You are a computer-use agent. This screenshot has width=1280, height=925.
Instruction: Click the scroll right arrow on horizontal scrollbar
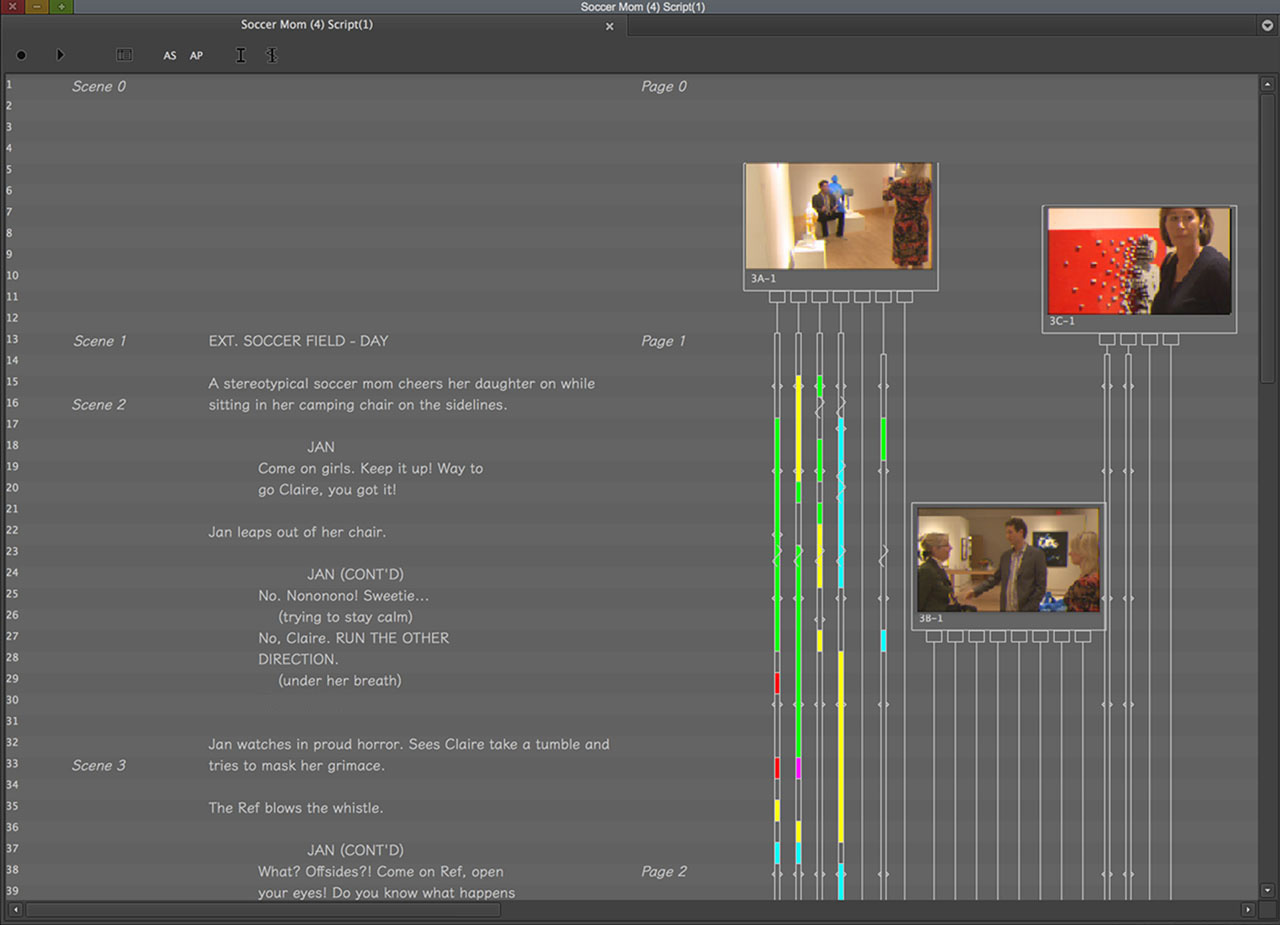pyautogui.click(x=1247, y=910)
